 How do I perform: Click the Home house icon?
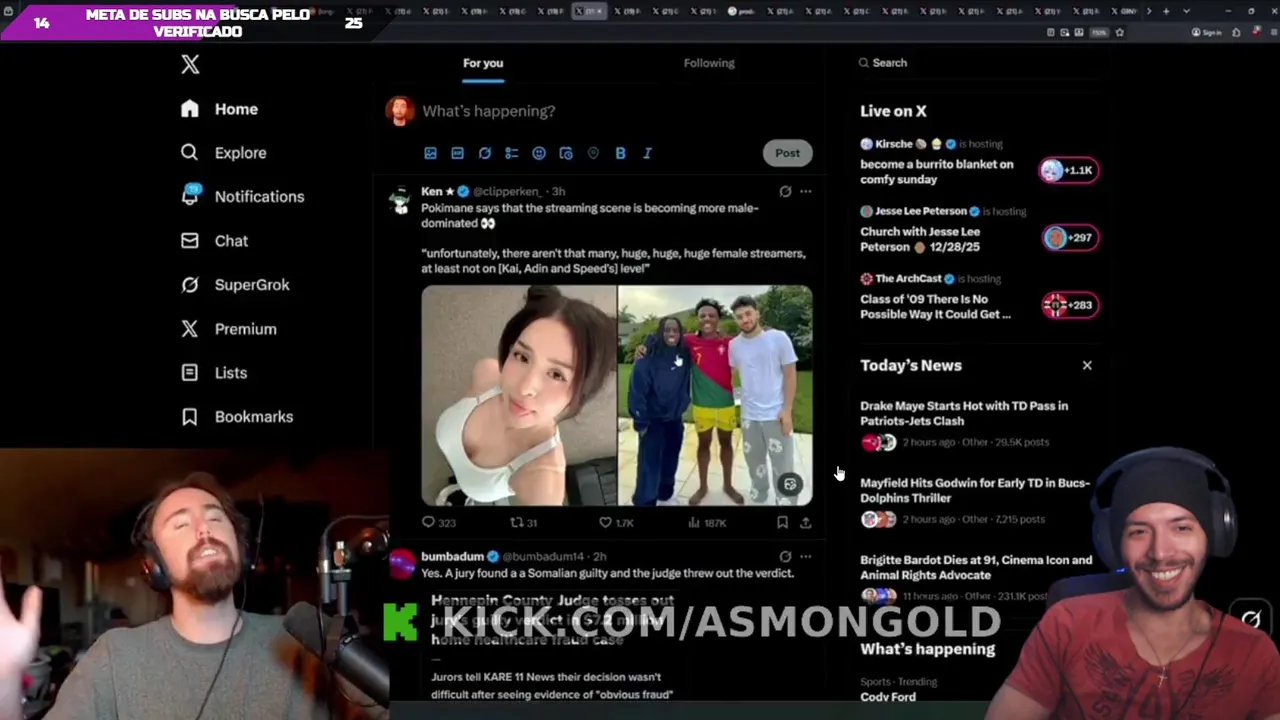190,109
